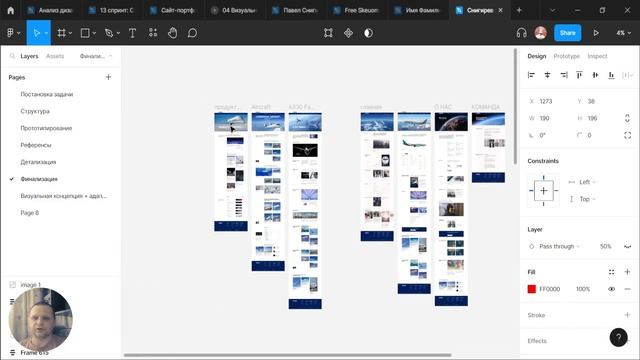Align selection to the top
The image size is (640, 360).
click(579, 75)
